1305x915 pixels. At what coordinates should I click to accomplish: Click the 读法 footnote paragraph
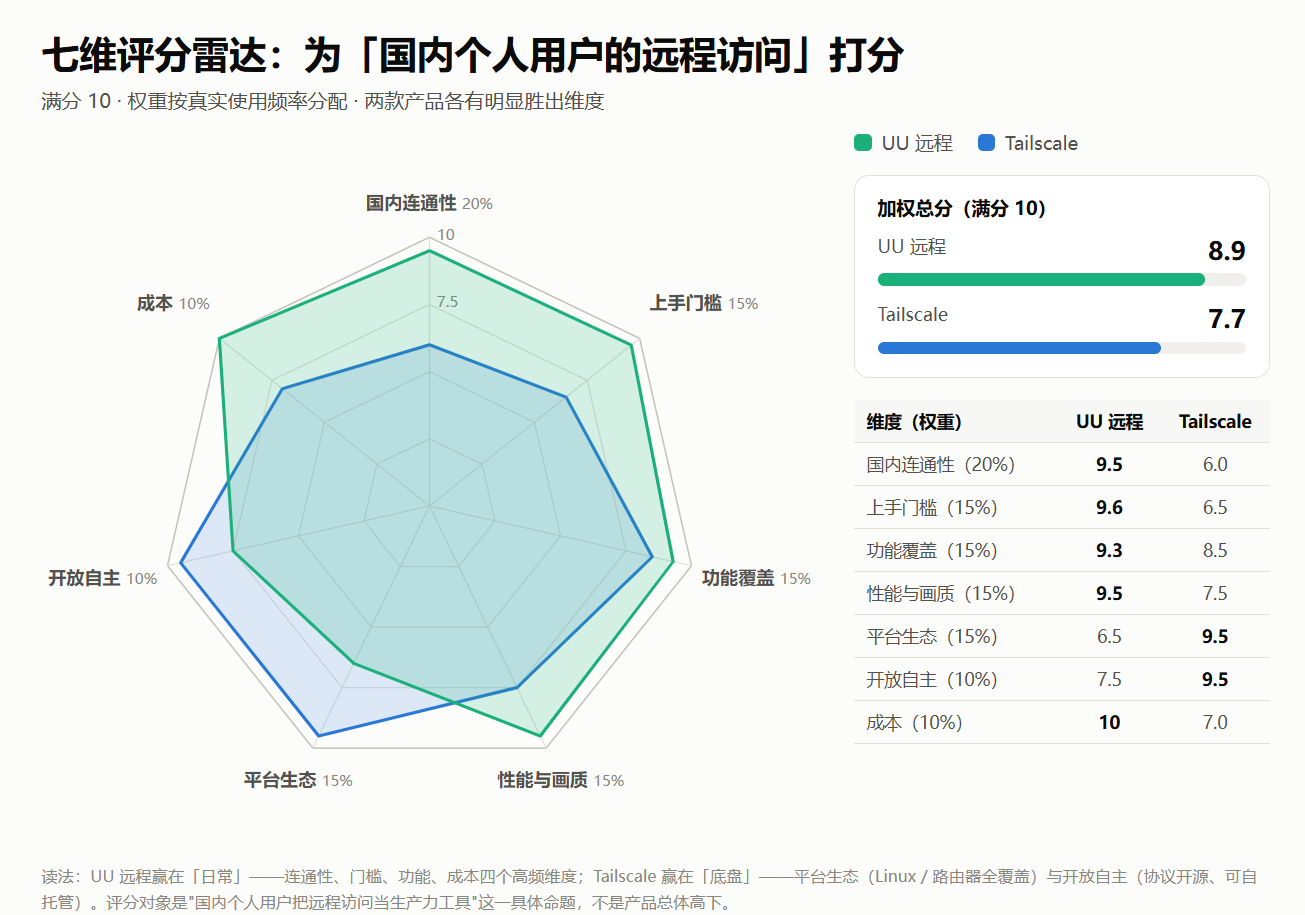(x=649, y=890)
